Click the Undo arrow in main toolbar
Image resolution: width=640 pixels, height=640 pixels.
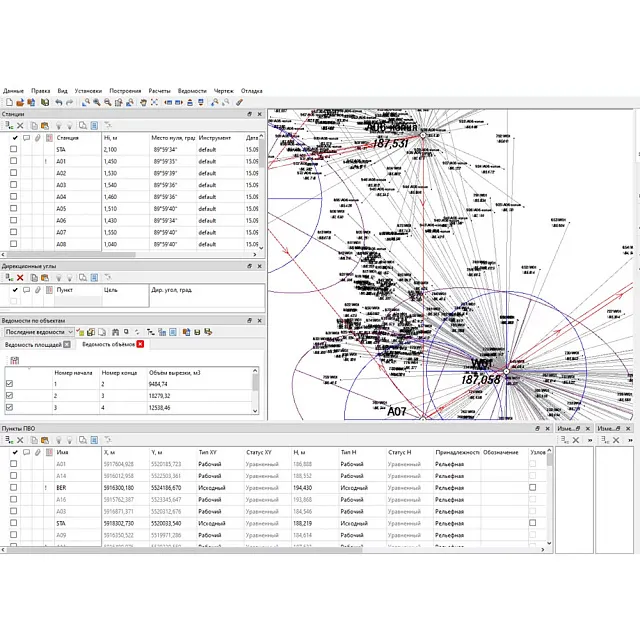(59, 102)
